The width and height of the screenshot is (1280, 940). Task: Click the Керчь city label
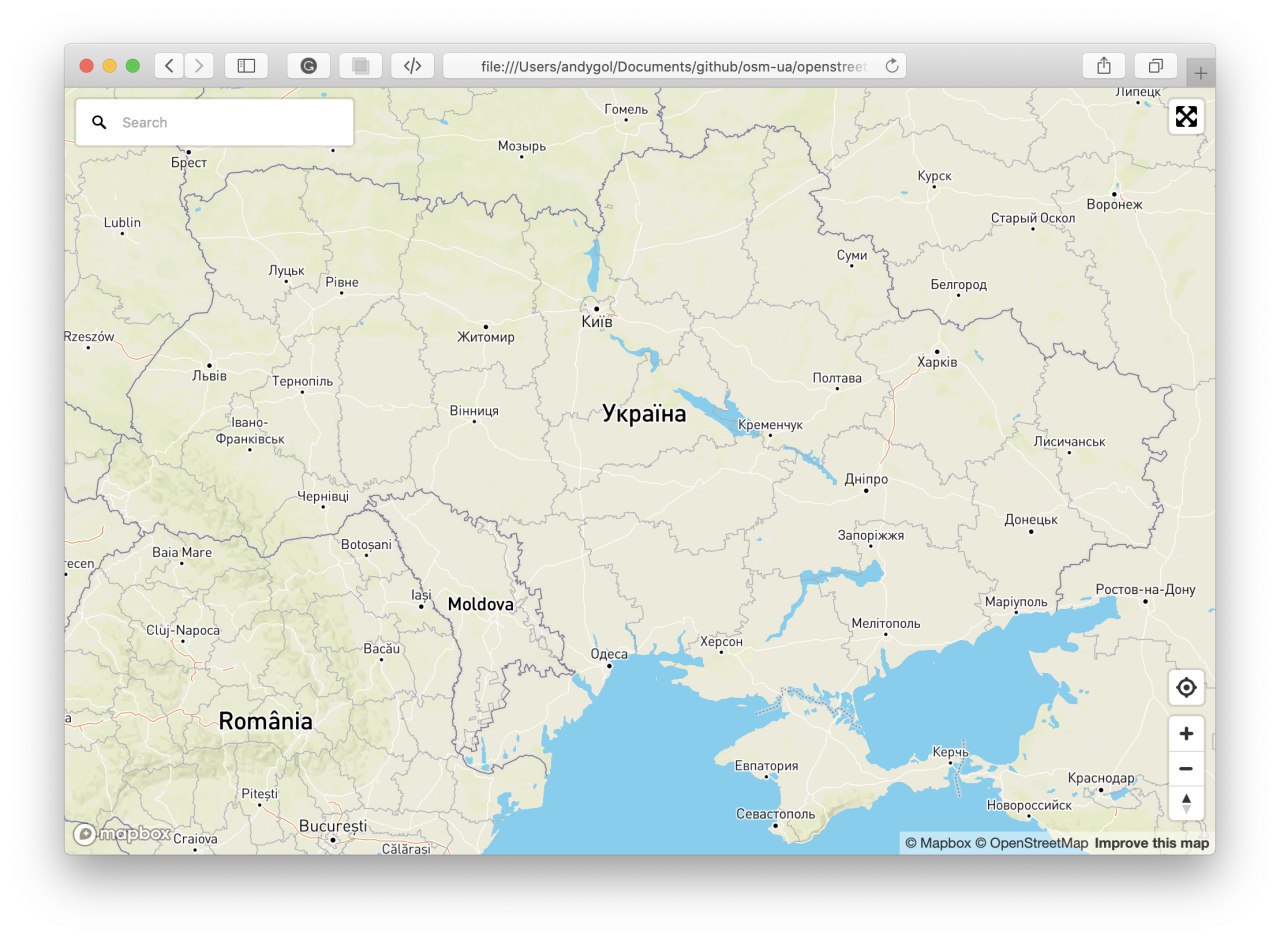click(x=950, y=751)
